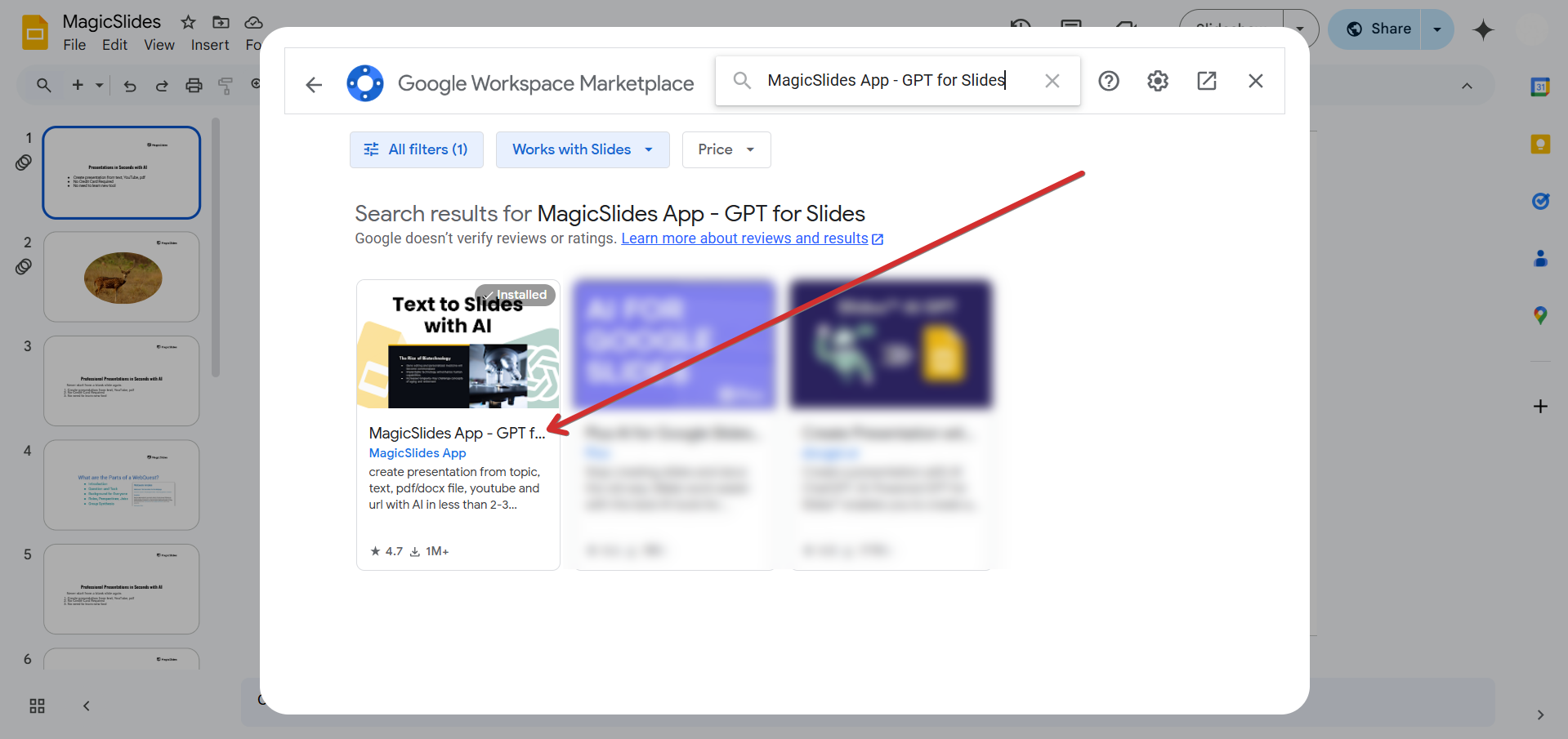Image resolution: width=1568 pixels, height=739 pixels.
Task: Open Marketplace settings gear
Action: click(1158, 81)
